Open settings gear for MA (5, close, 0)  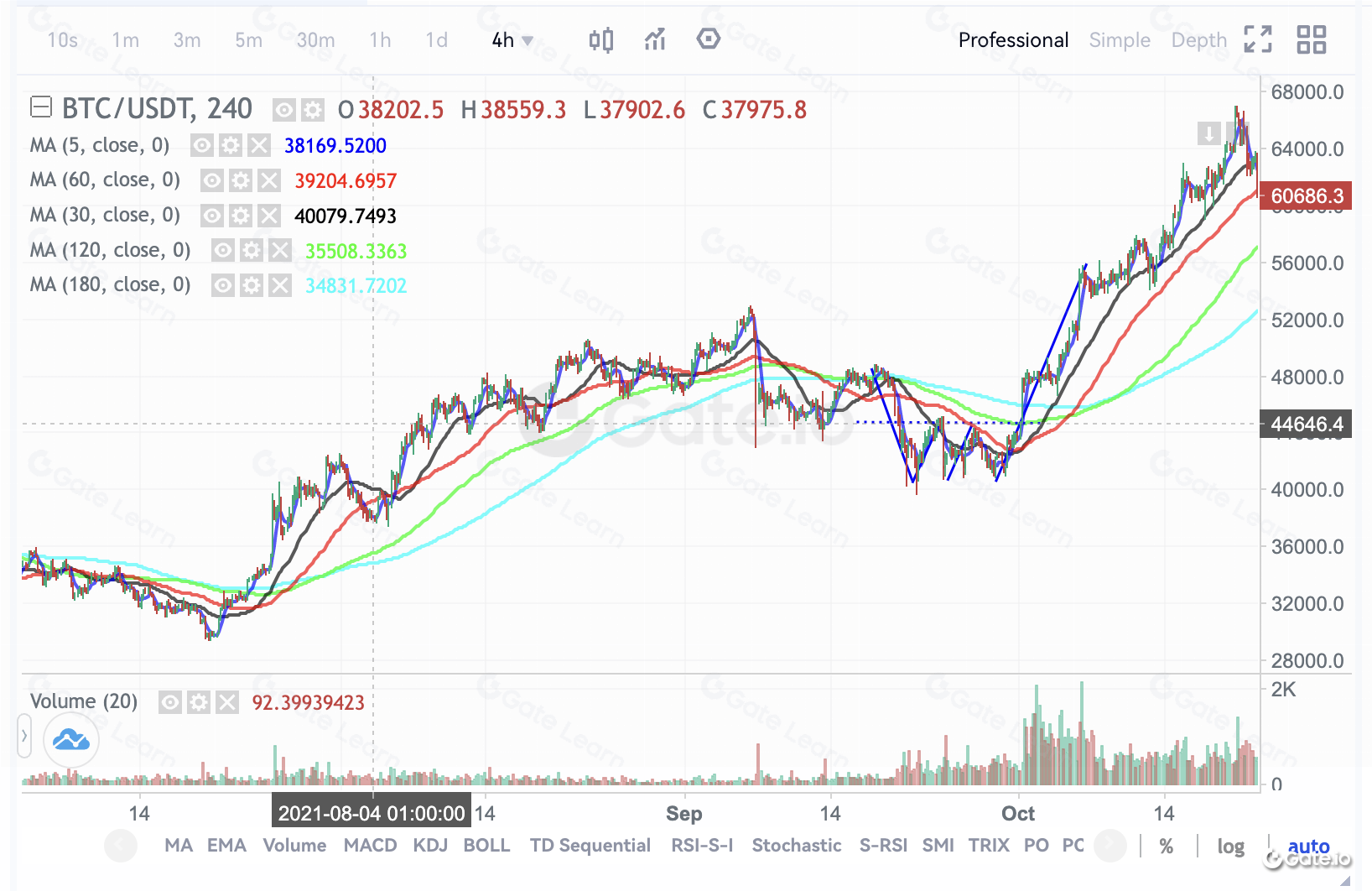[x=231, y=146]
